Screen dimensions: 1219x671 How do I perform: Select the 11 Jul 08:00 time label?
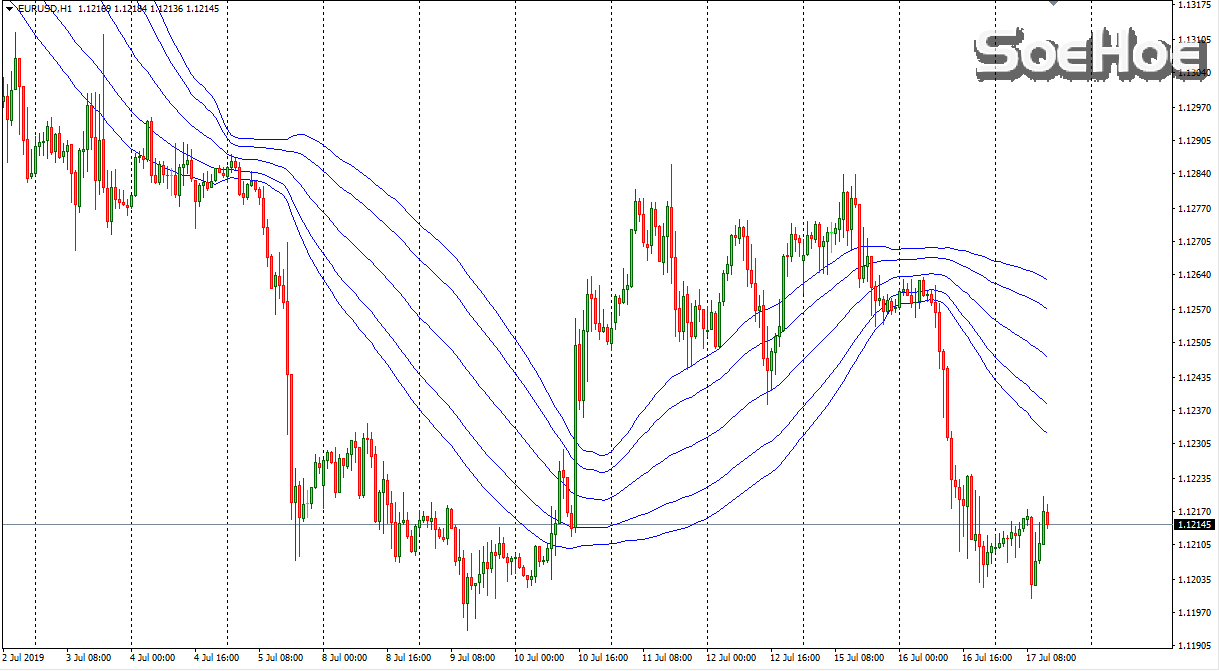(666, 658)
